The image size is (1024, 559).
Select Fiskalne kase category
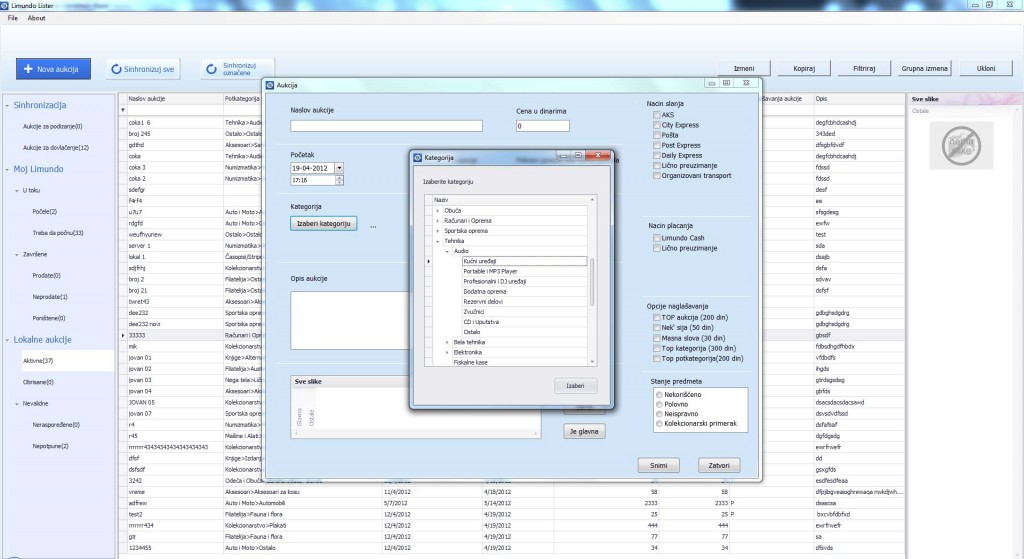pos(471,362)
